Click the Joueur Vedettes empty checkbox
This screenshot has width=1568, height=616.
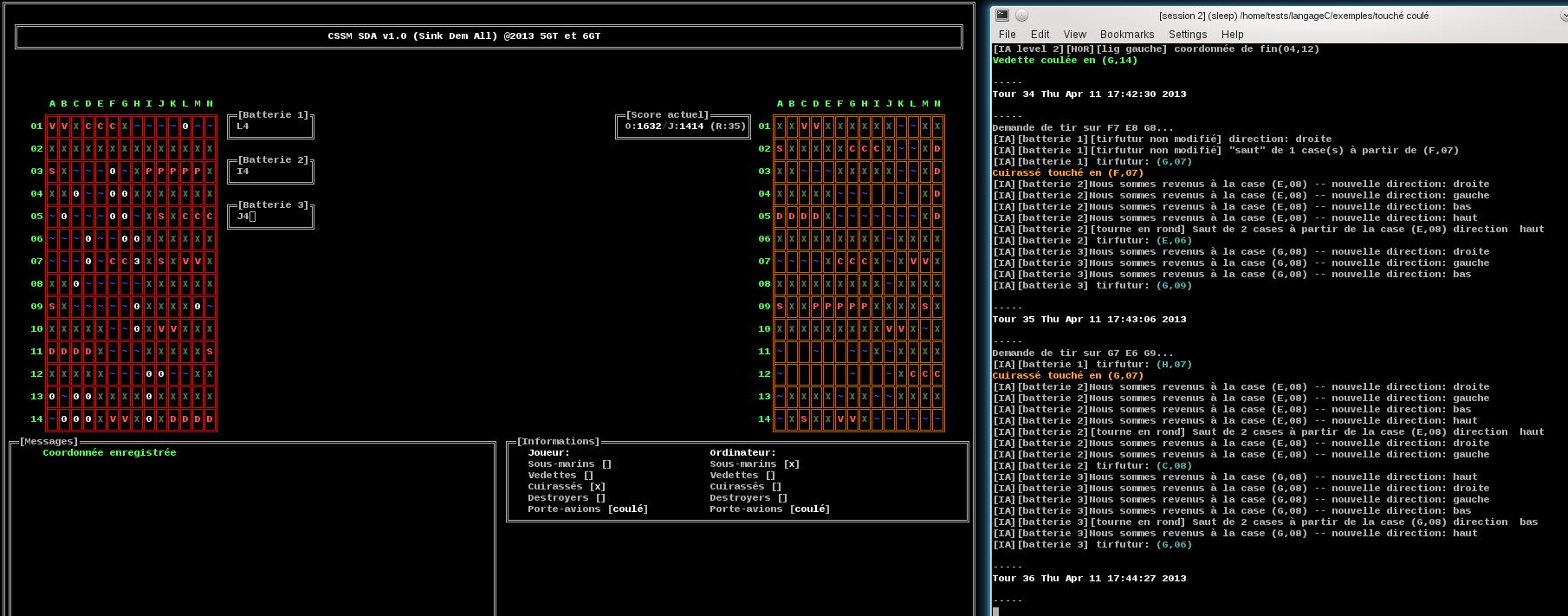(x=588, y=476)
